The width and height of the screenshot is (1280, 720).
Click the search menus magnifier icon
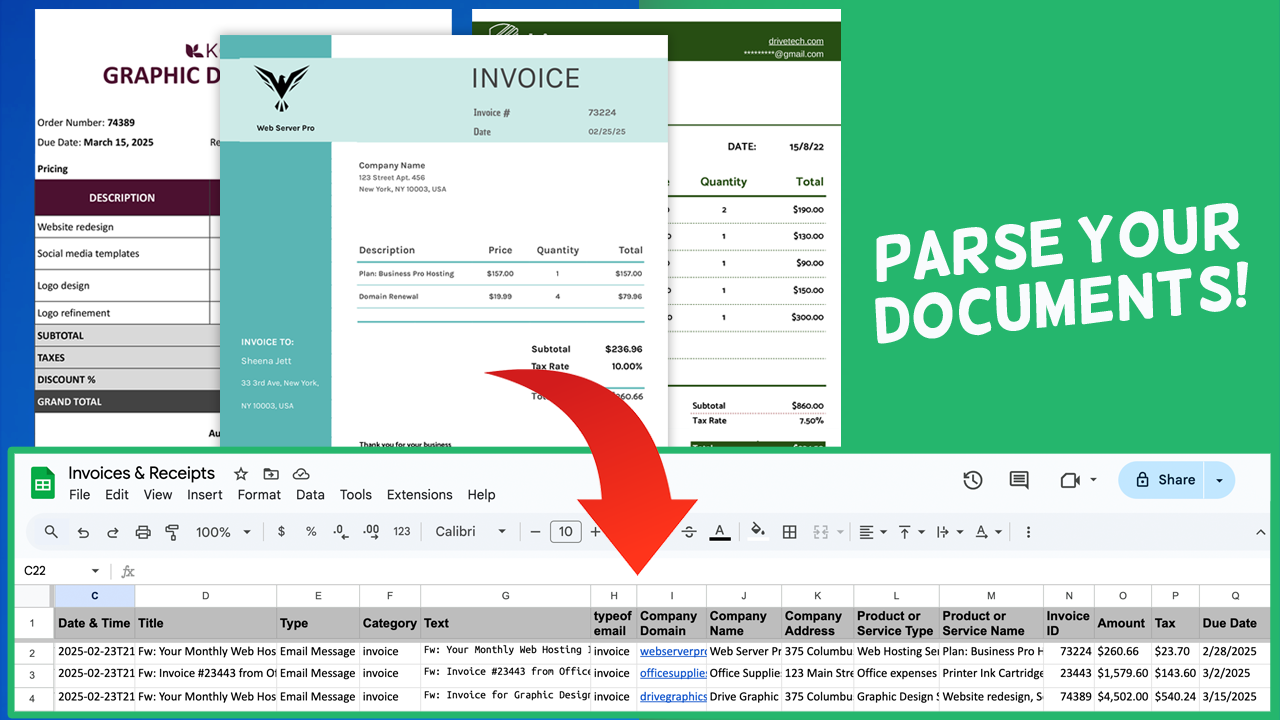[51, 532]
